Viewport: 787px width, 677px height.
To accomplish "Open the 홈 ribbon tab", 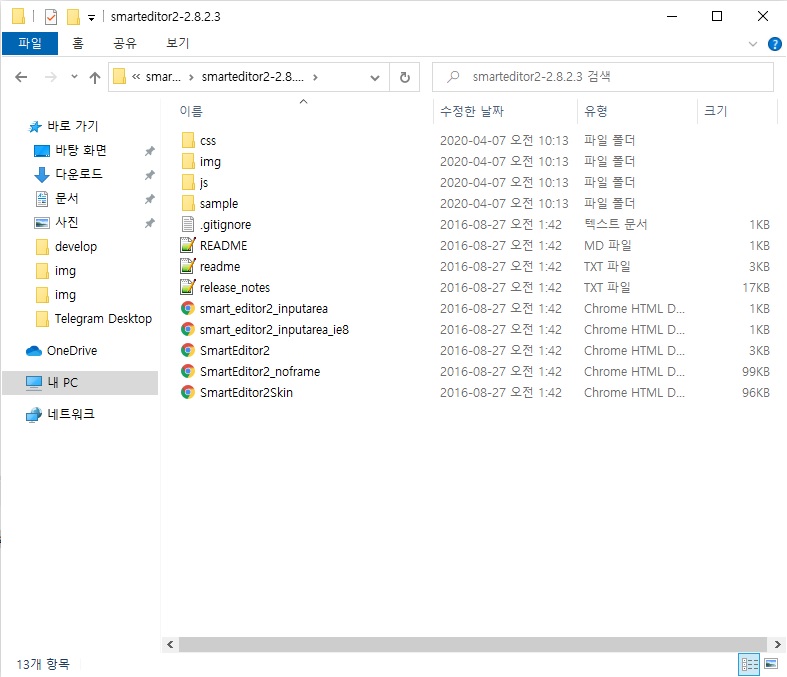I will click(x=78, y=43).
